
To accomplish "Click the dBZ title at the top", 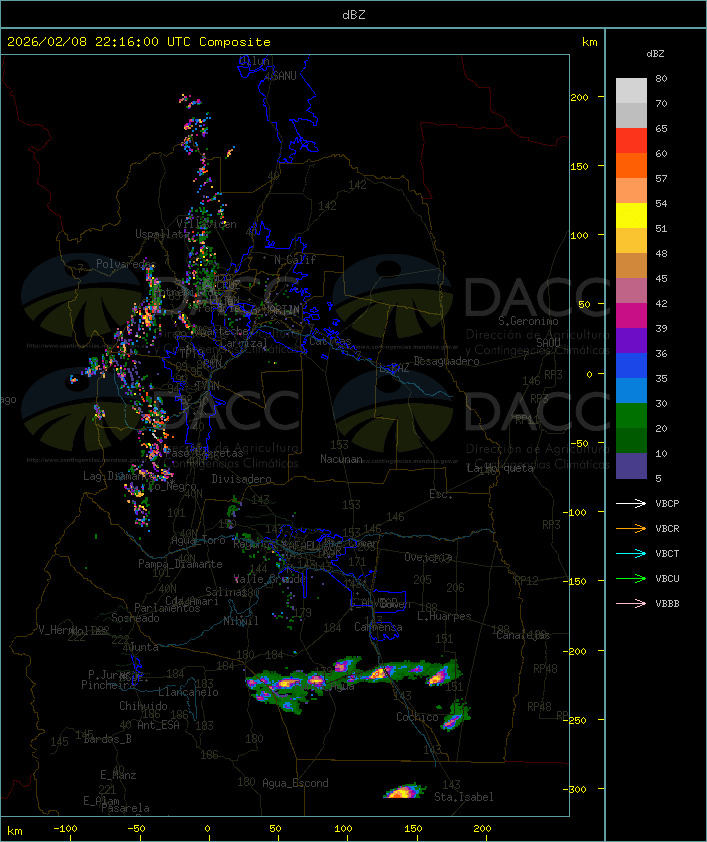I will coord(354,15).
